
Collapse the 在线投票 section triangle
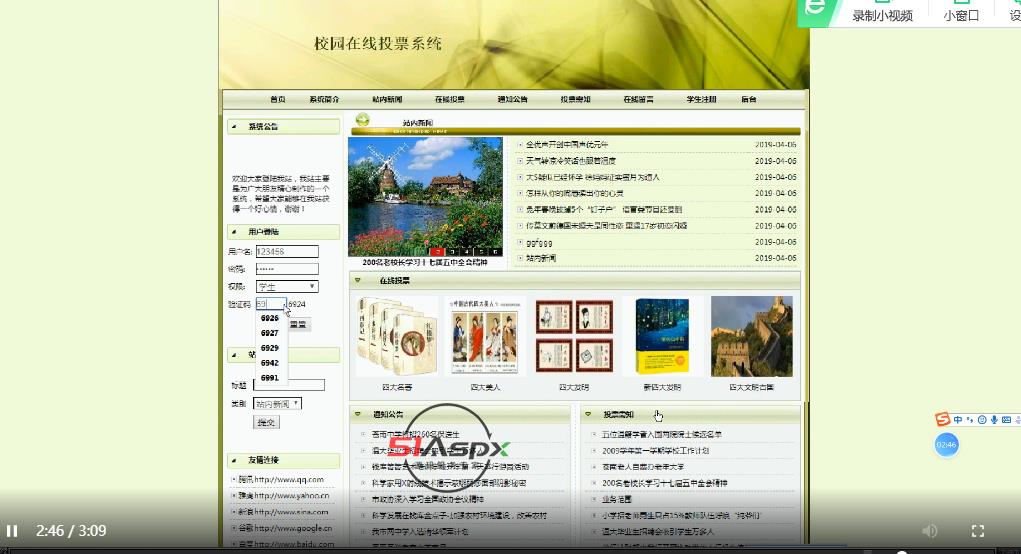[x=357, y=281]
